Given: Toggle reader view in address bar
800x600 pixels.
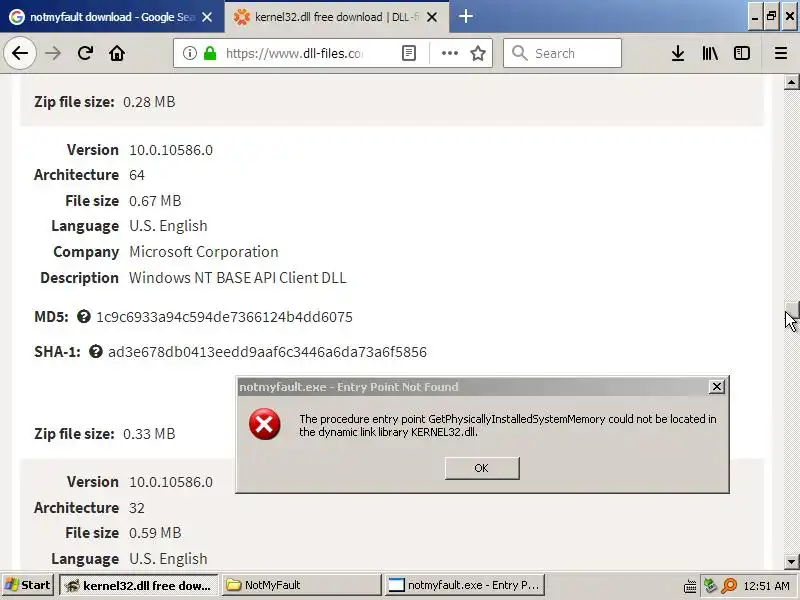Looking at the screenshot, I should click(x=409, y=53).
